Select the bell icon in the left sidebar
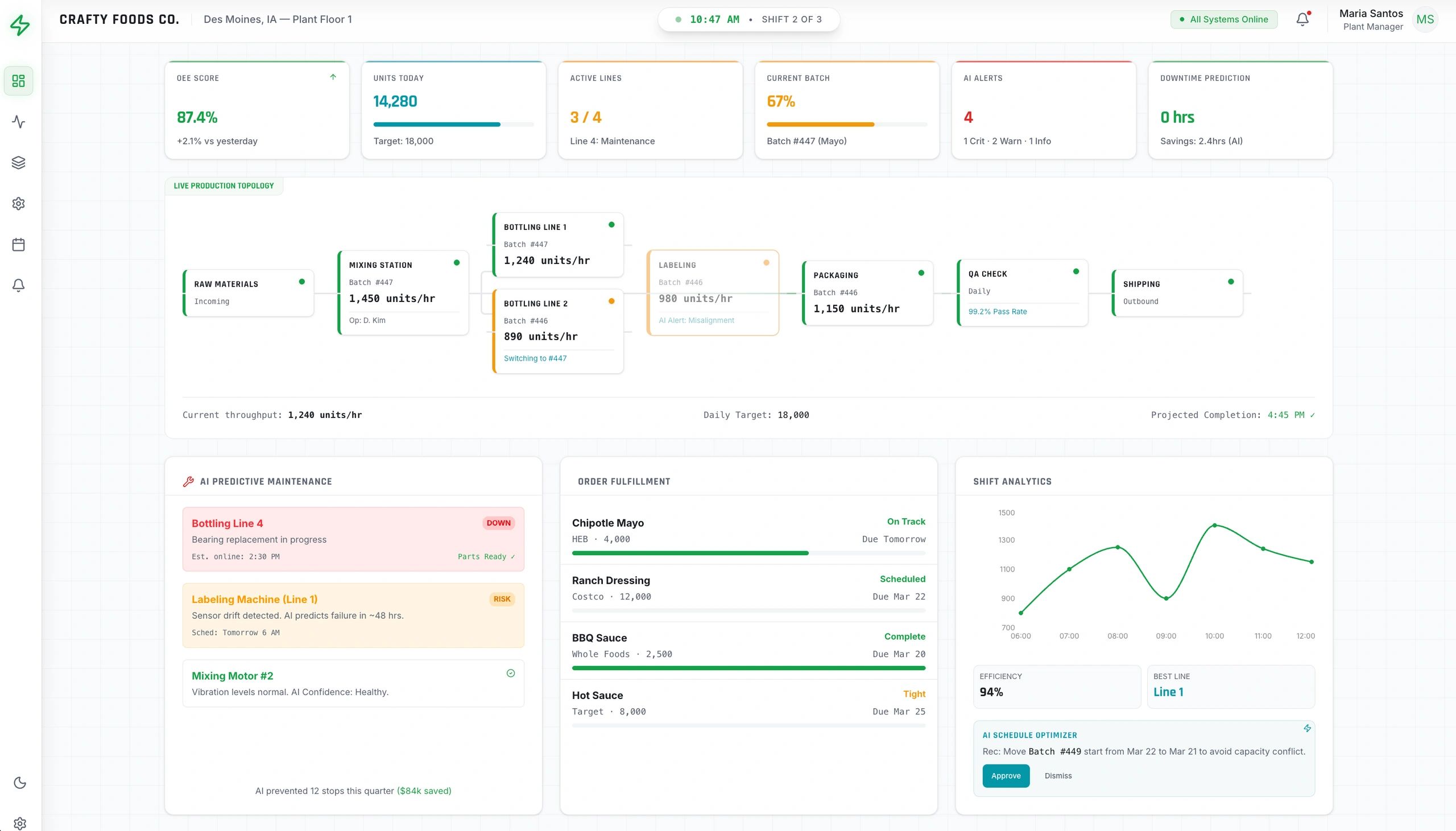Image resolution: width=1456 pixels, height=831 pixels. point(18,286)
